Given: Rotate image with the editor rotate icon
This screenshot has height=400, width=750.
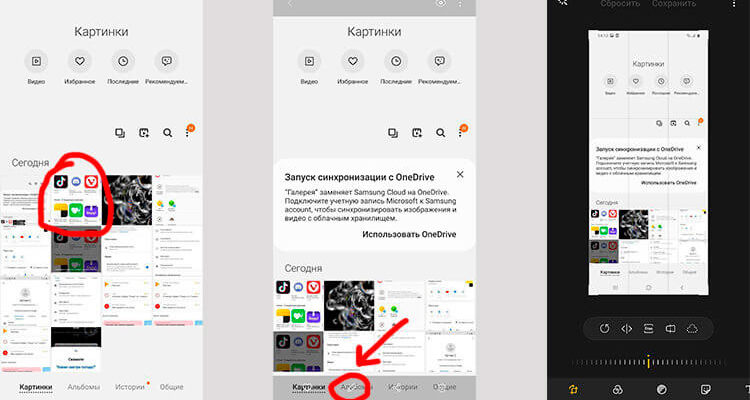Looking at the screenshot, I should coord(605,329).
